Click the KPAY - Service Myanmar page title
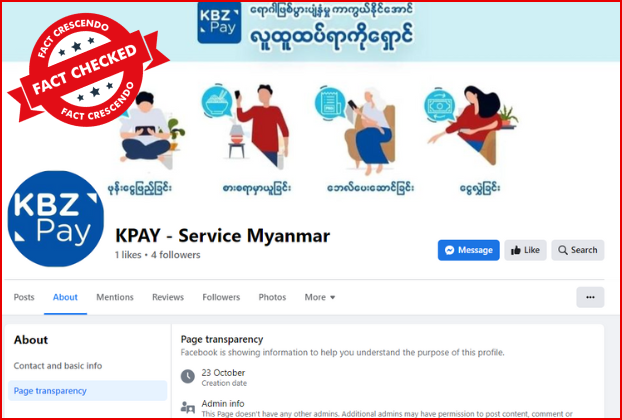The height and width of the screenshot is (420, 622). point(222,236)
